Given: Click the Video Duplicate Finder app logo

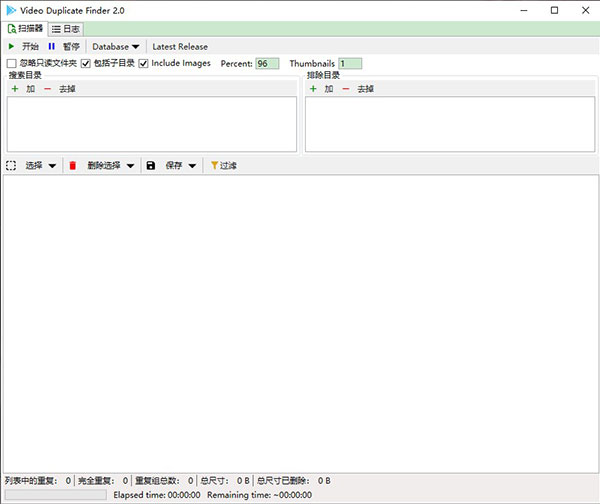Looking at the screenshot, I should [x=11, y=10].
